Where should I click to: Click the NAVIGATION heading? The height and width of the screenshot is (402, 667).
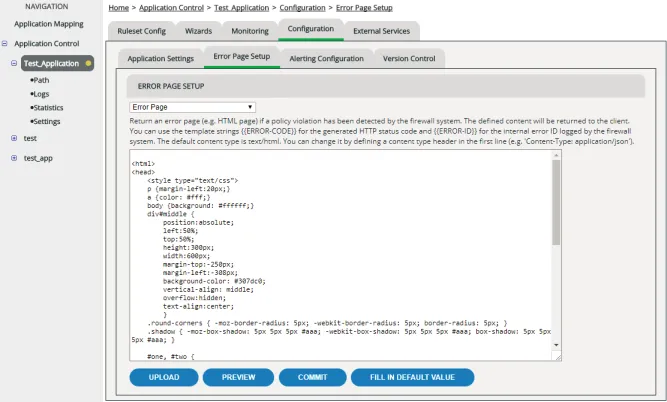tap(47, 6)
